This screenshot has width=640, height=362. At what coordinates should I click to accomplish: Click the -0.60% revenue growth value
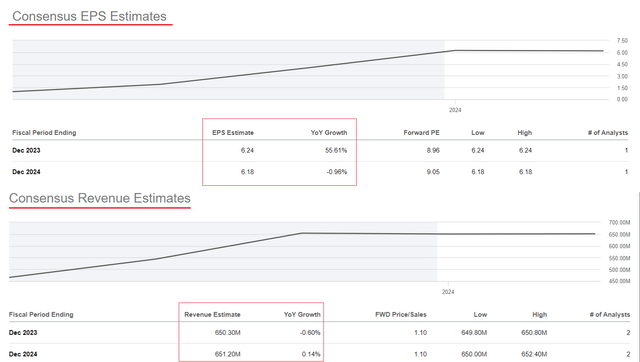pos(310,333)
